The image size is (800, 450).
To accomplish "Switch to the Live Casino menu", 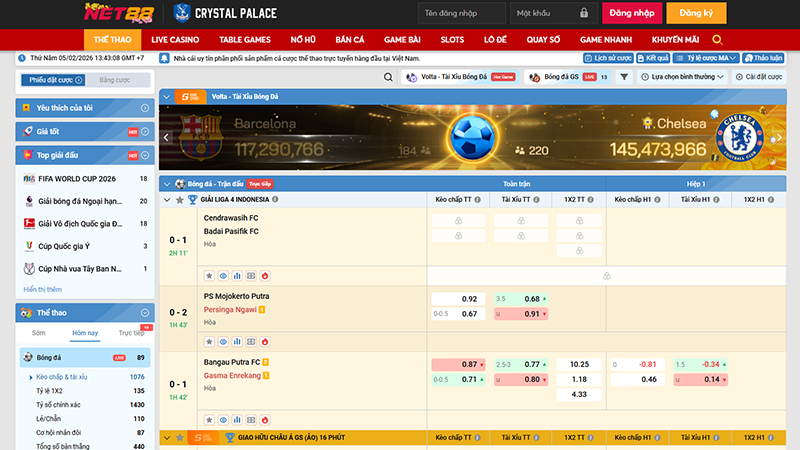I will 175,39.
